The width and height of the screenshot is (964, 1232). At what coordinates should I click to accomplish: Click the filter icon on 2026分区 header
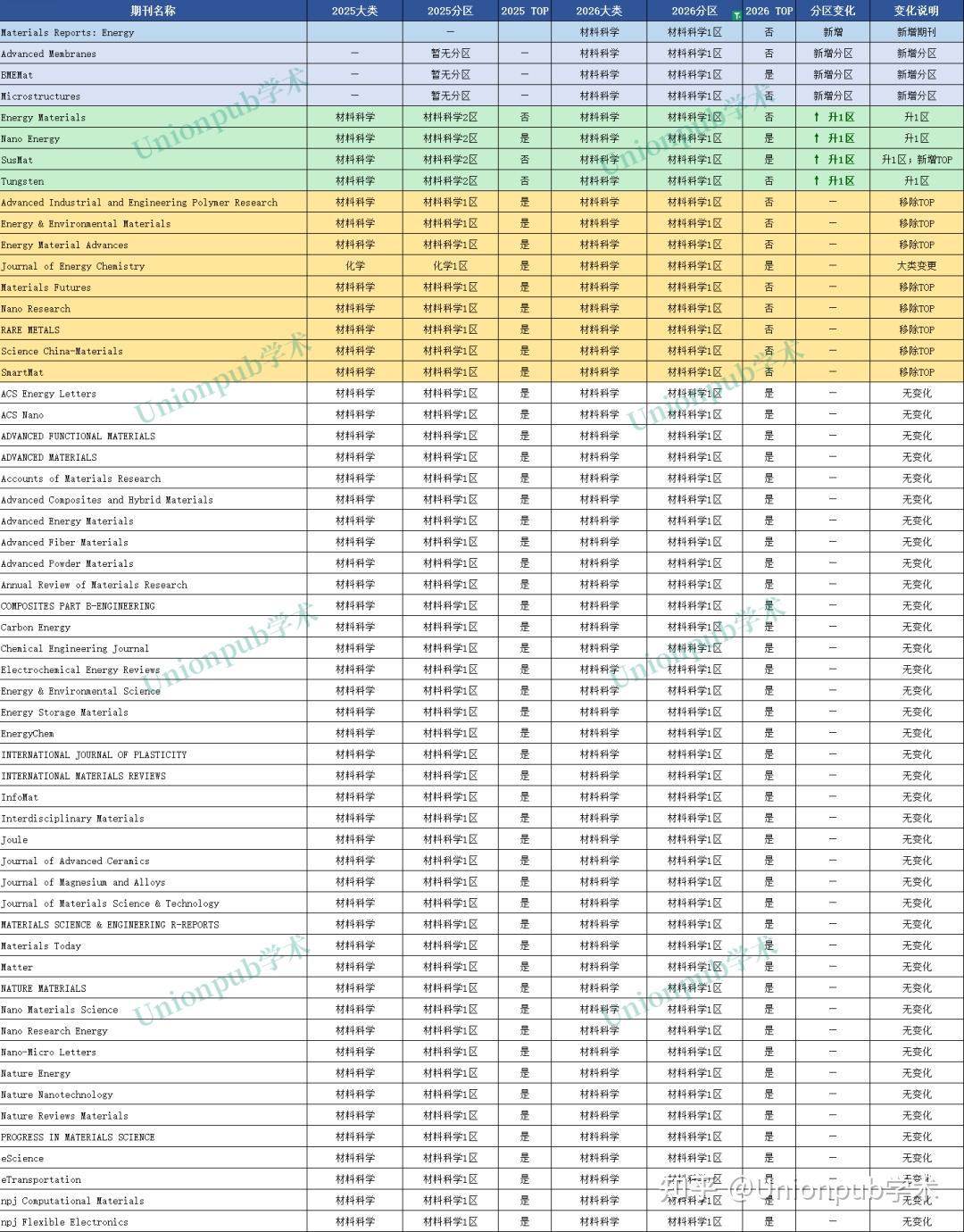[736, 15]
